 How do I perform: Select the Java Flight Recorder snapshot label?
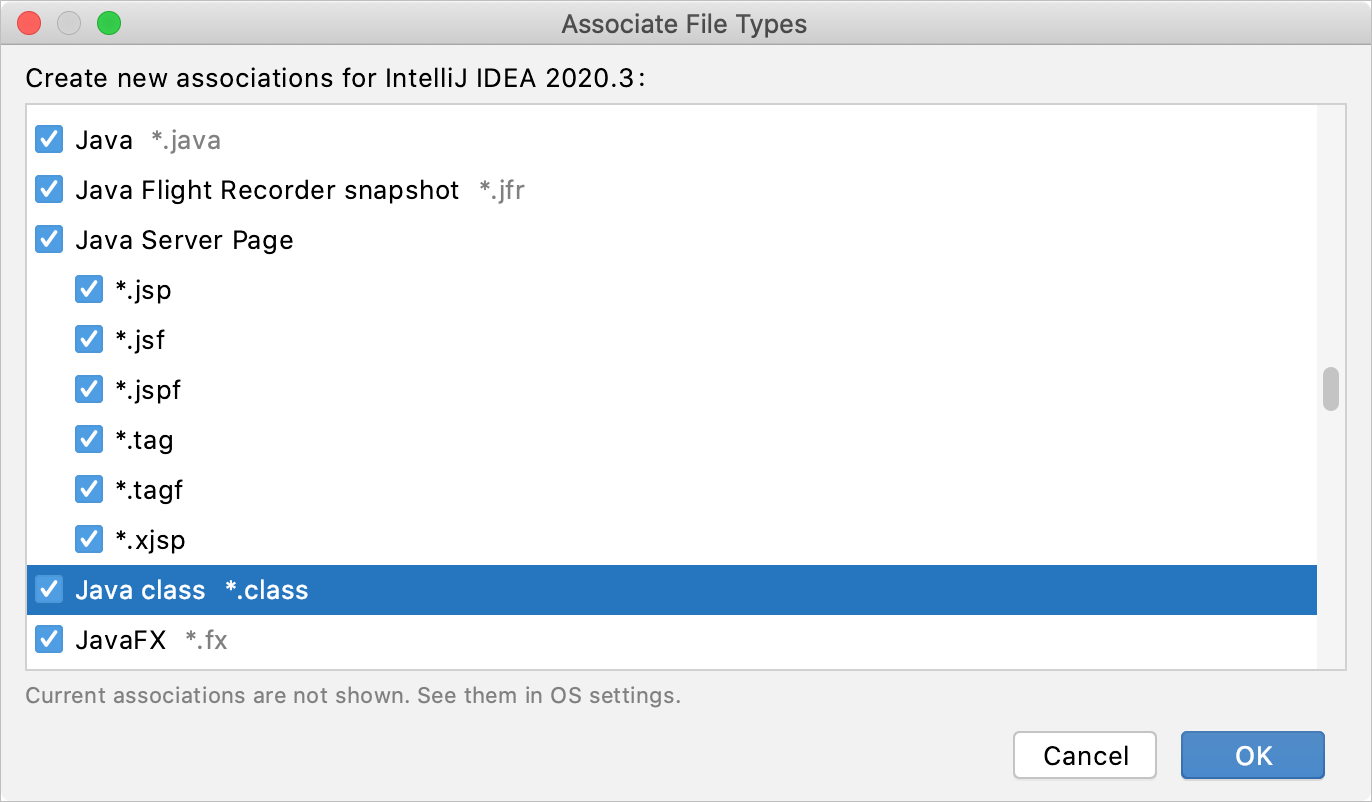267,190
